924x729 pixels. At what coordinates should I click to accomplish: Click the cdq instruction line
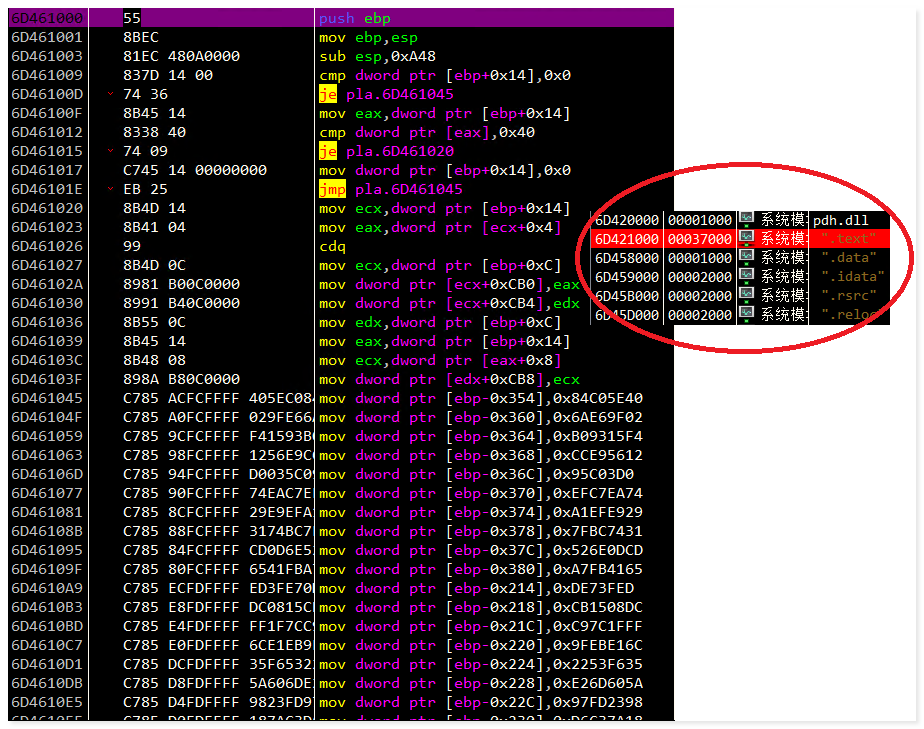332,246
